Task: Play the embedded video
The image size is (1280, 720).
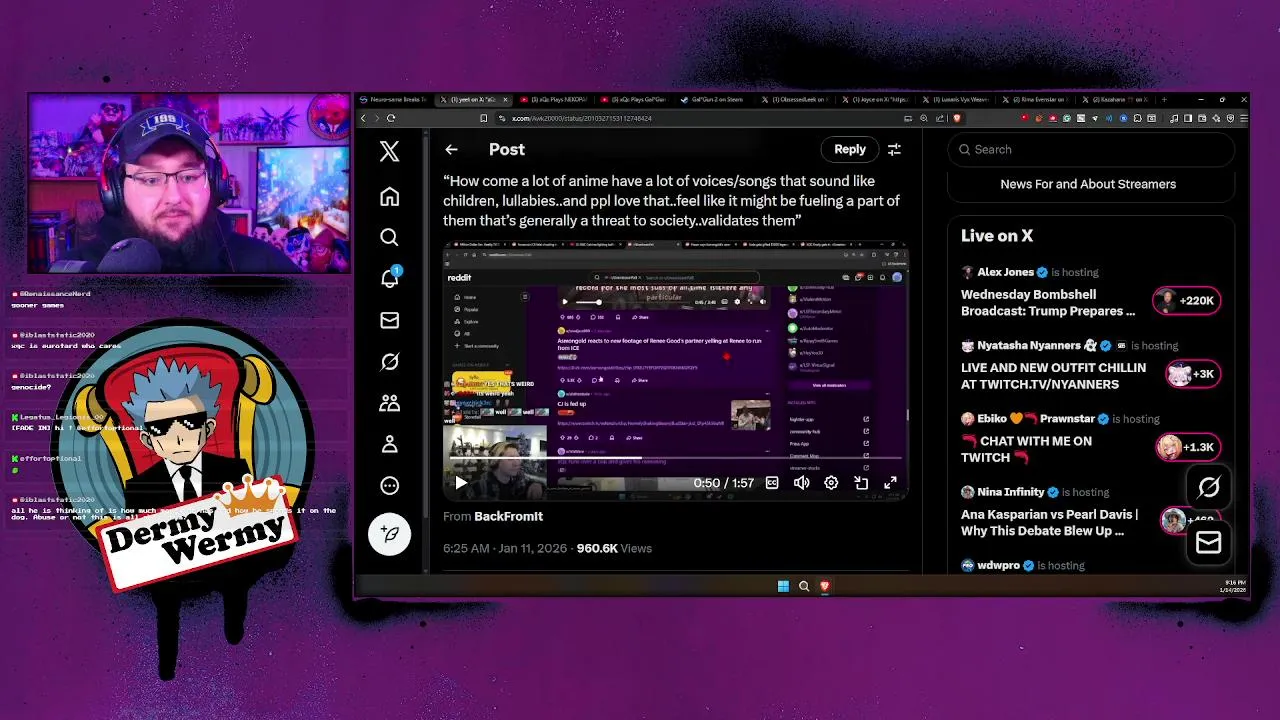Action: tap(460, 483)
